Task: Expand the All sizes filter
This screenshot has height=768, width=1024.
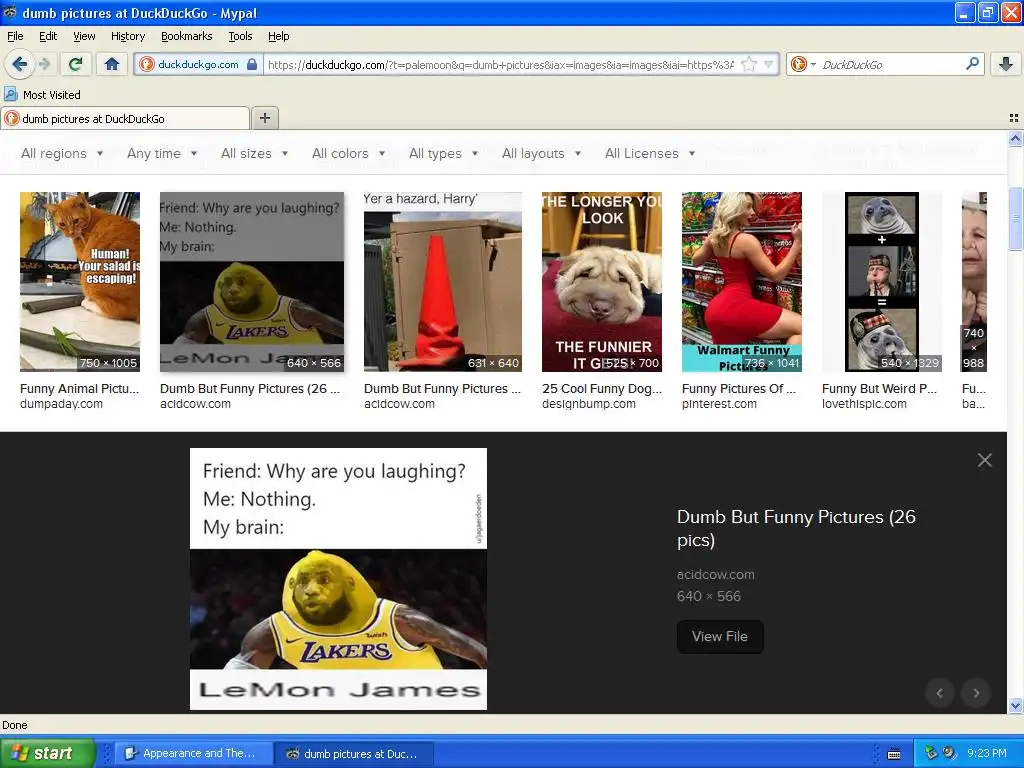Action: [x=254, y=153]
